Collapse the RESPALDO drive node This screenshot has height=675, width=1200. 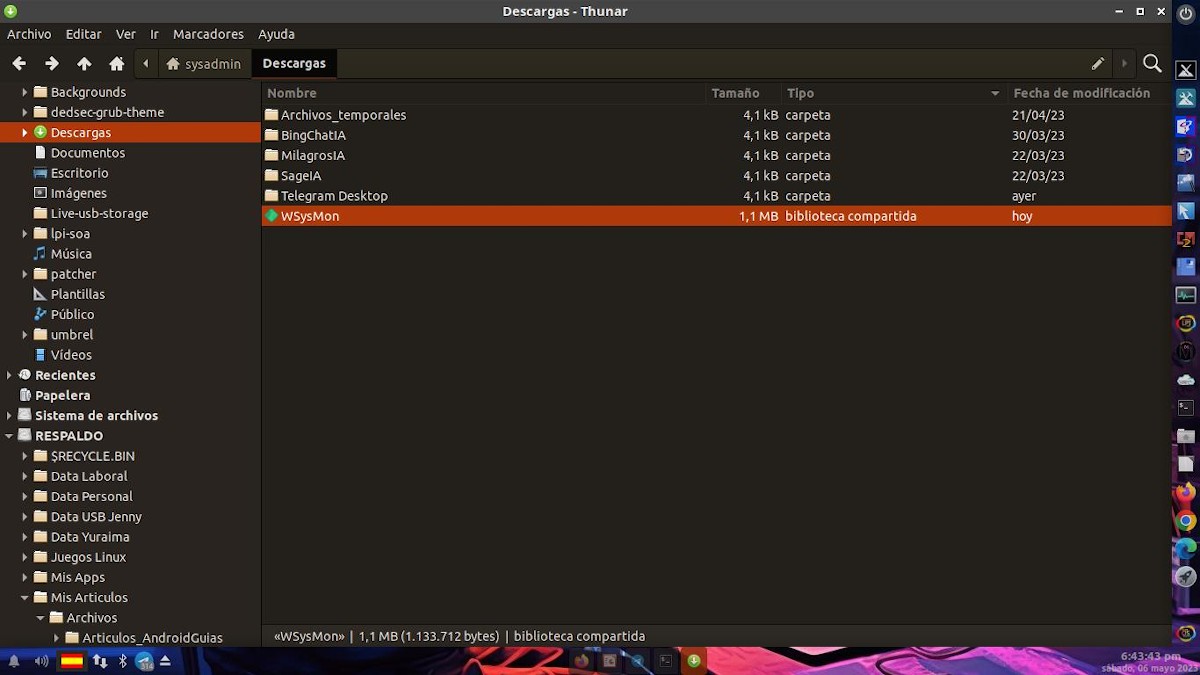[9, 436]
